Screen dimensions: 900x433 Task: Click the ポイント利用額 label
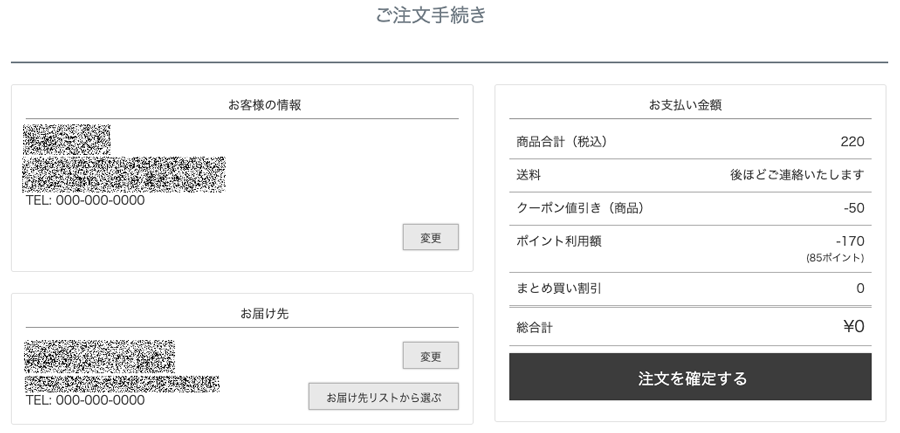(558, 241)
